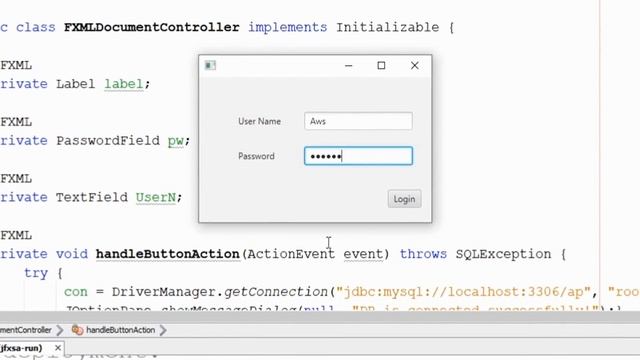Click 'getConnection' in the code
640x360 pixels.
point(276,292)
